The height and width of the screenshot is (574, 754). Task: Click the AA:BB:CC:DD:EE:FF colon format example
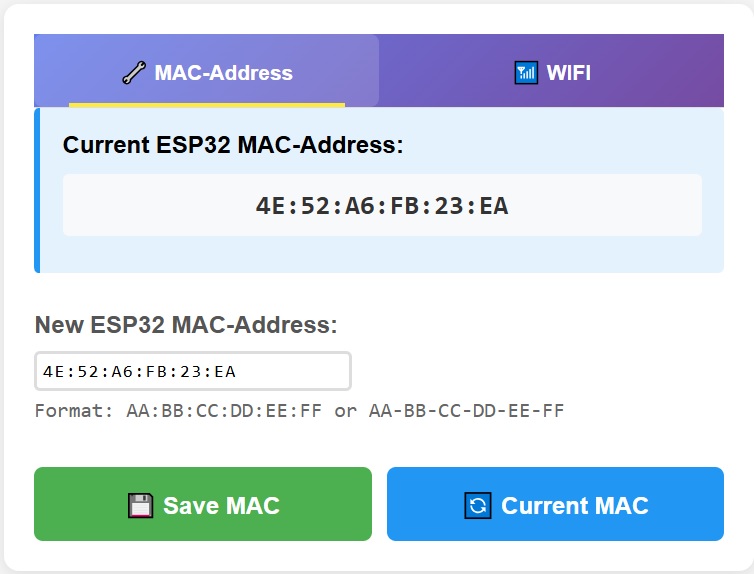tap(224, 411)
